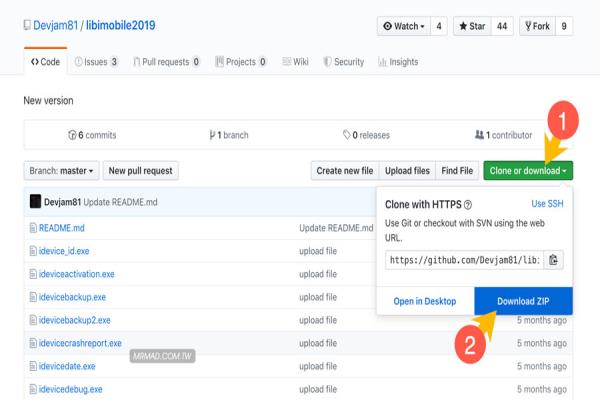Viewport: 600px width, 400px height.
Task: Open Branch: master selector
Action: click(x=61, y=171)
